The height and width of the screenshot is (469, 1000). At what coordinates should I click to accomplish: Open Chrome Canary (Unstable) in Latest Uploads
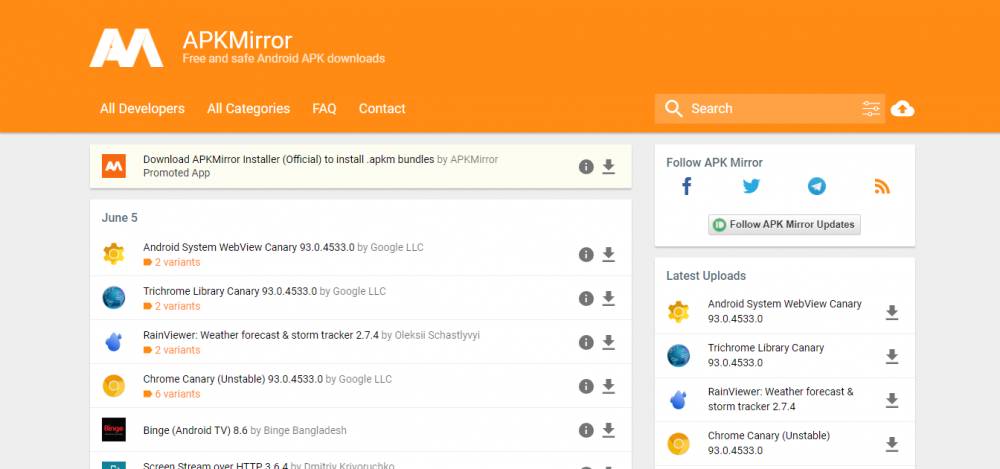(x=769, y=443)
